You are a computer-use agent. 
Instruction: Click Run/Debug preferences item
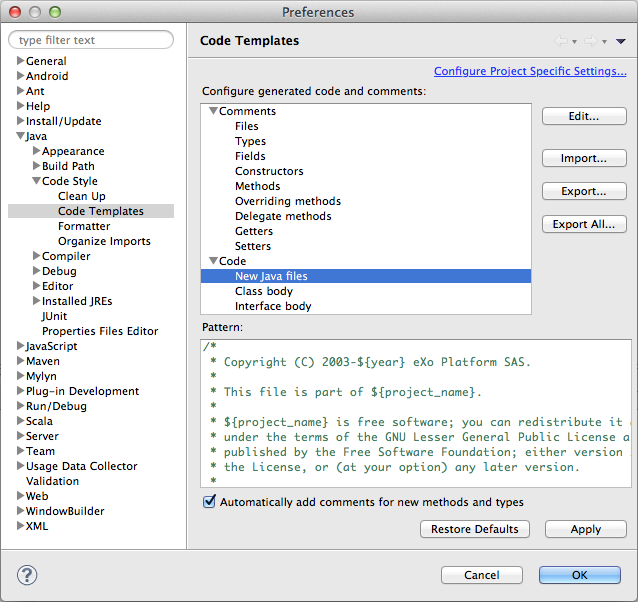pos(57,406)
